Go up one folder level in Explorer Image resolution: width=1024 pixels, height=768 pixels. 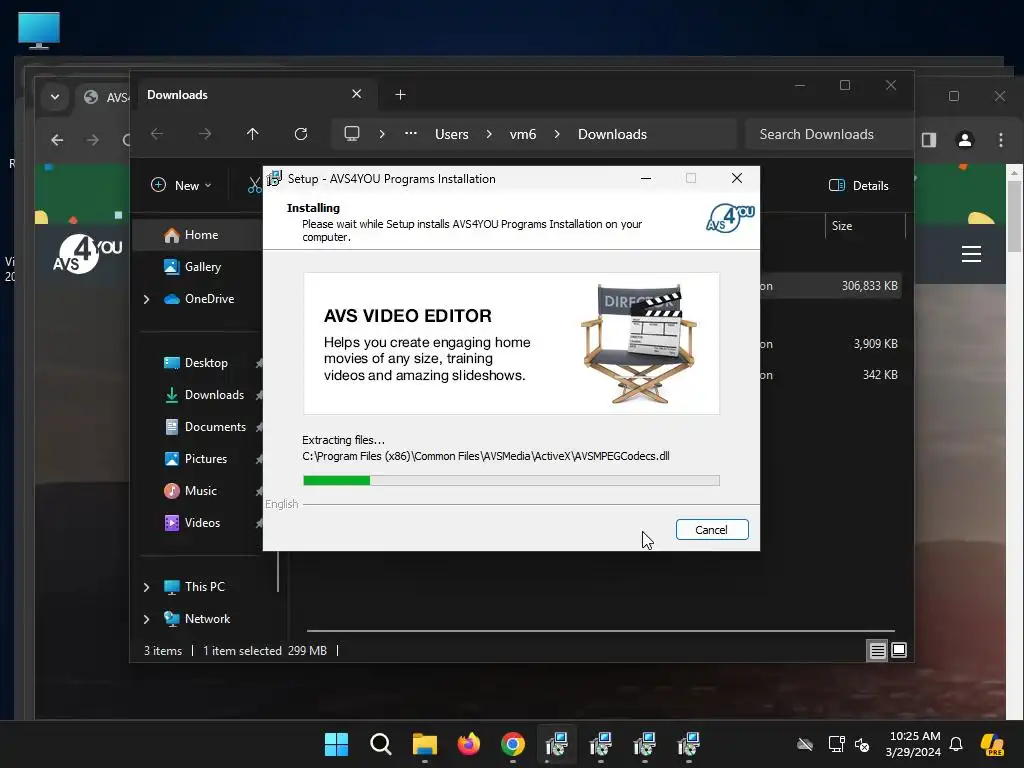pyautogui.click(x=253, y=134)
